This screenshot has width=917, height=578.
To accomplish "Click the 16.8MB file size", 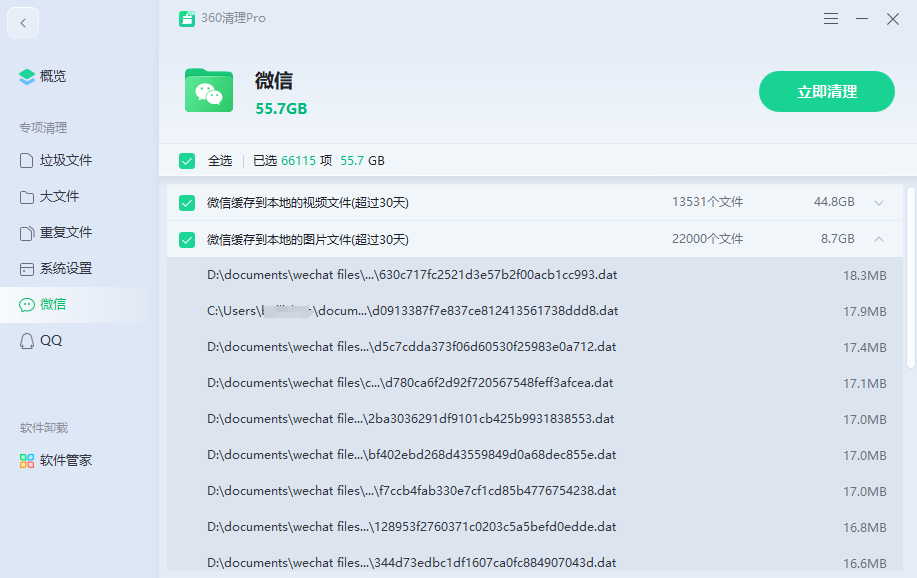I will point(864,528).
